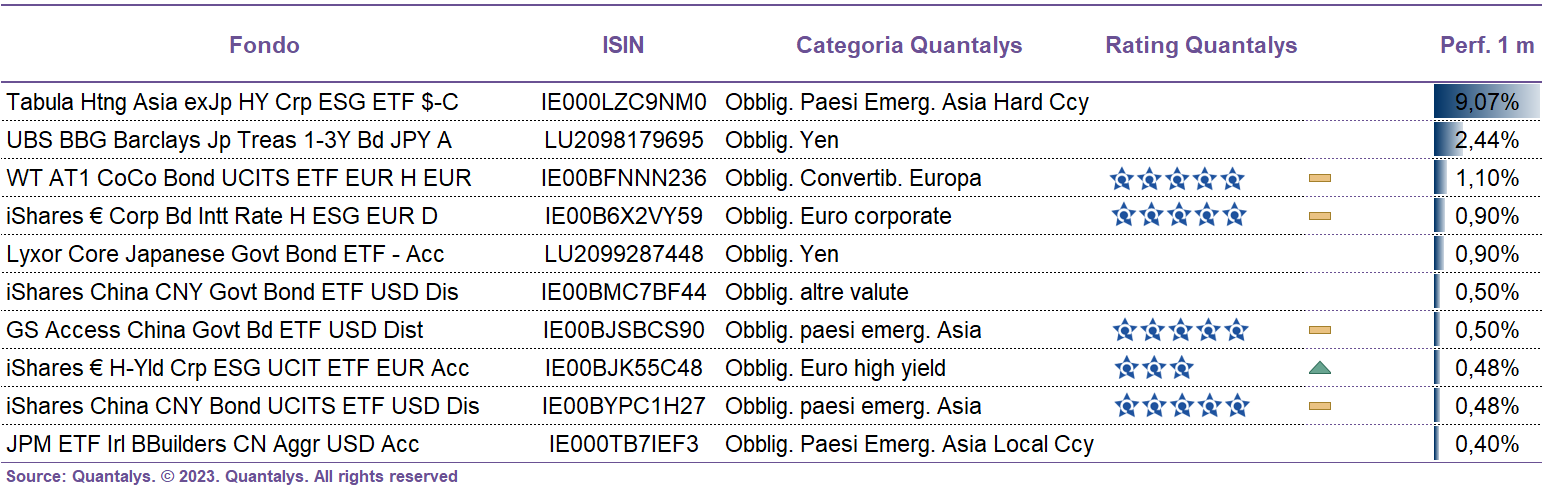Click the 2,44% performance bar

click(1485, 140)
